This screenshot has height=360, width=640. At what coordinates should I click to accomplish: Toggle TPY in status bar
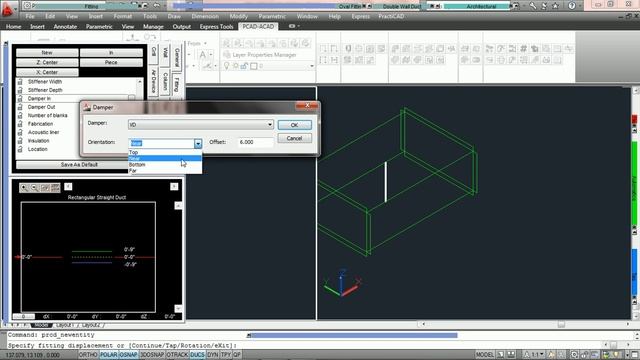(226, 355)
